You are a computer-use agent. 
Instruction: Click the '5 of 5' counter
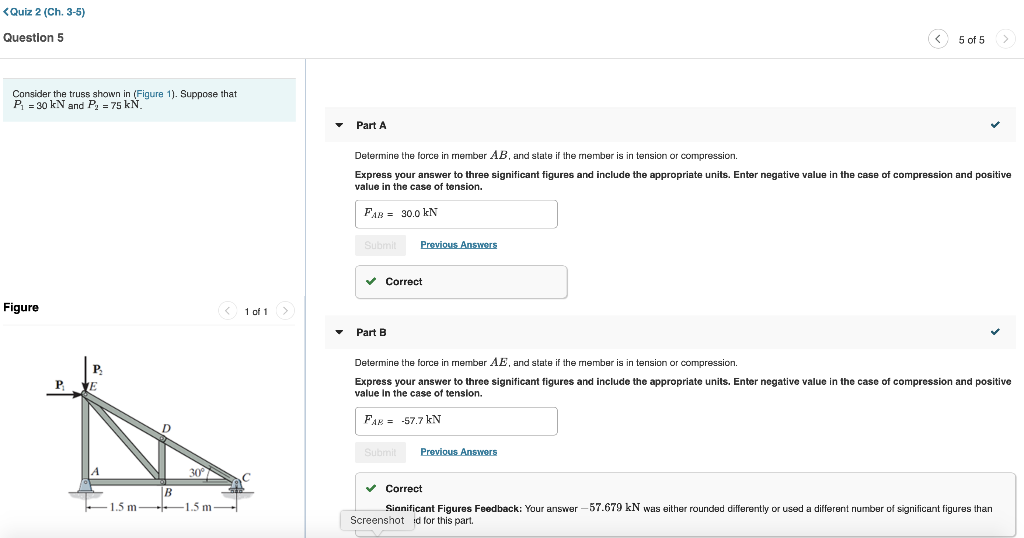pos(971,40)
